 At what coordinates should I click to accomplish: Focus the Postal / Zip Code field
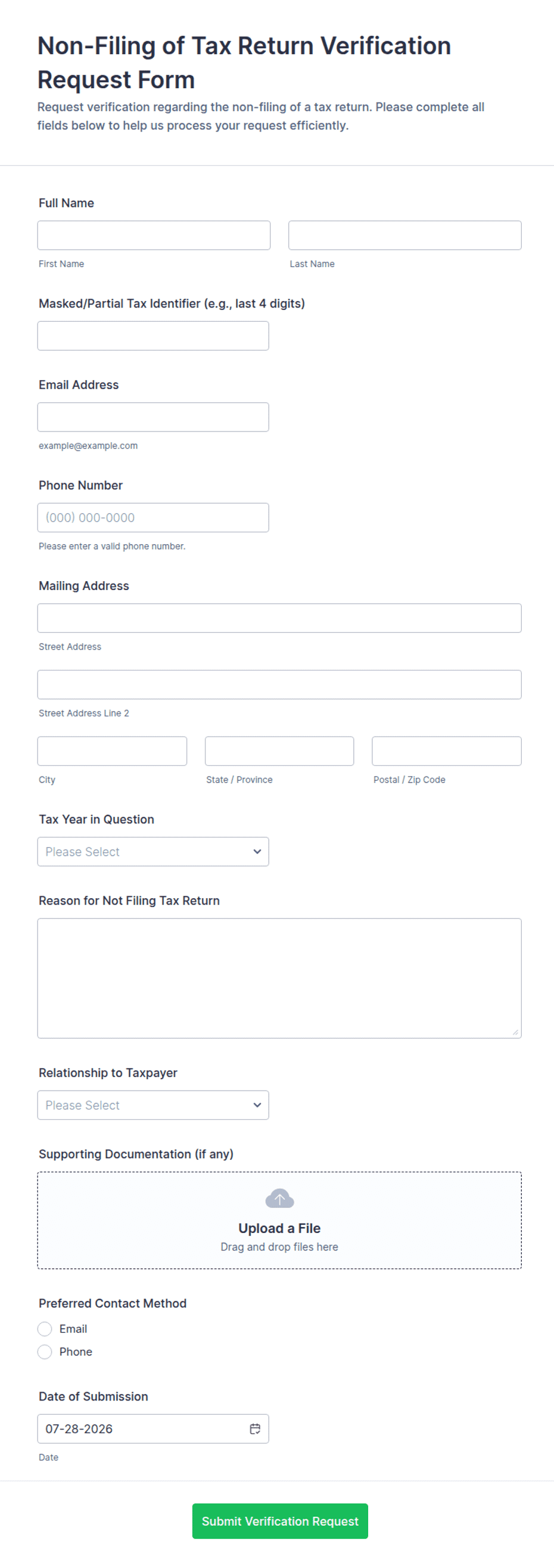click(x=446, y=751)
